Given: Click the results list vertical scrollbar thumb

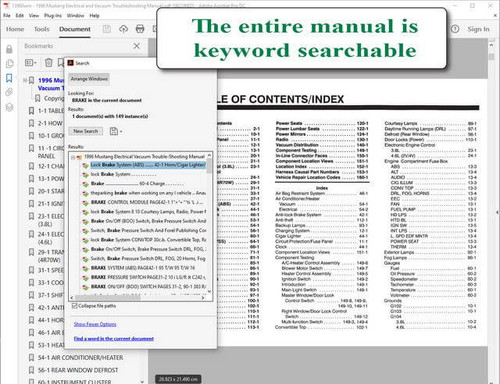Looking at the screenshot, I should pos(209,166).
